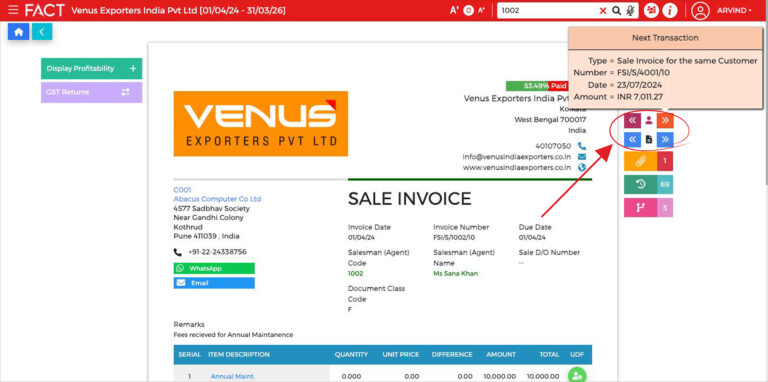Screen dimensions: 768x382
Task: Go to next transaction for same customer
Action: 665,120
